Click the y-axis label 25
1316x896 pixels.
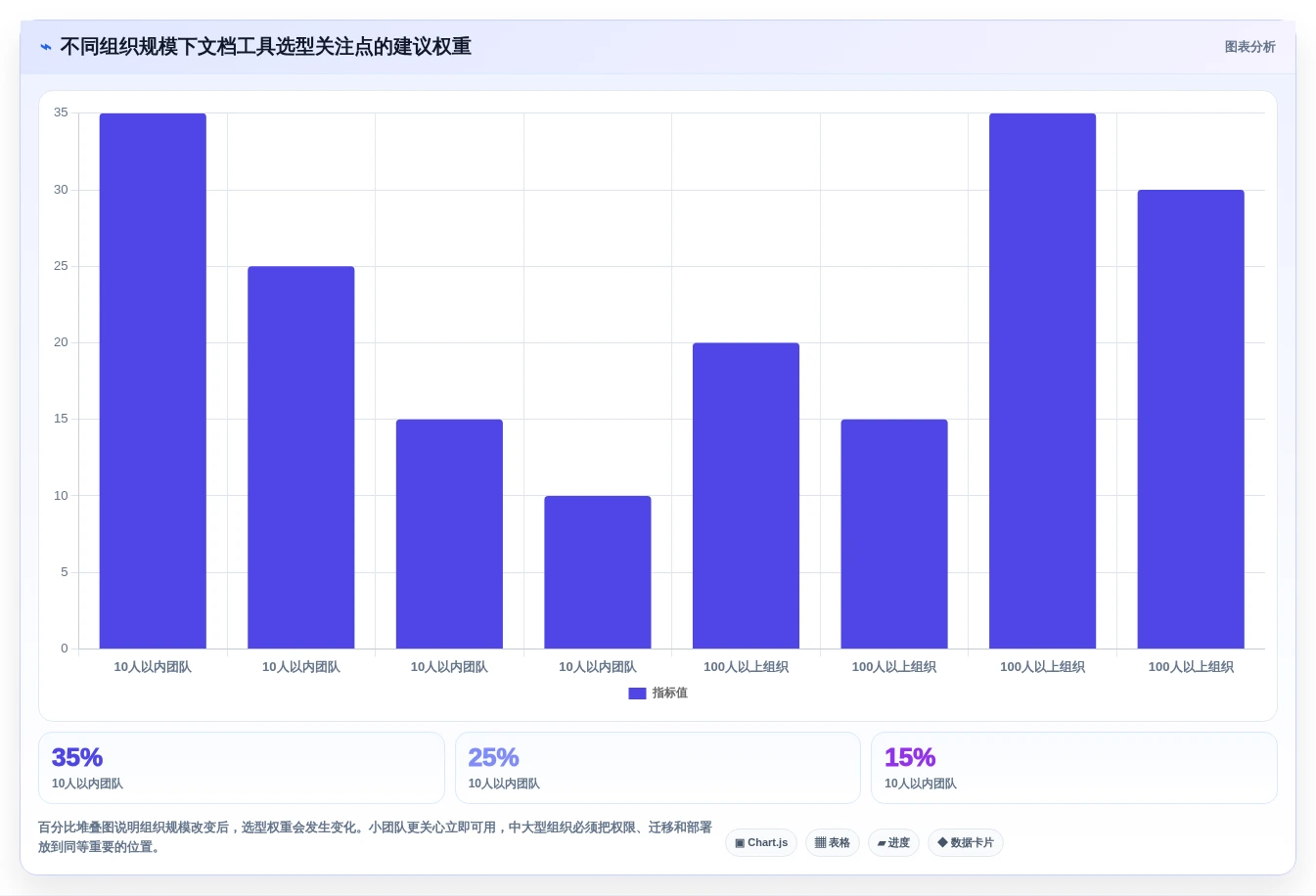click(61, 266)
